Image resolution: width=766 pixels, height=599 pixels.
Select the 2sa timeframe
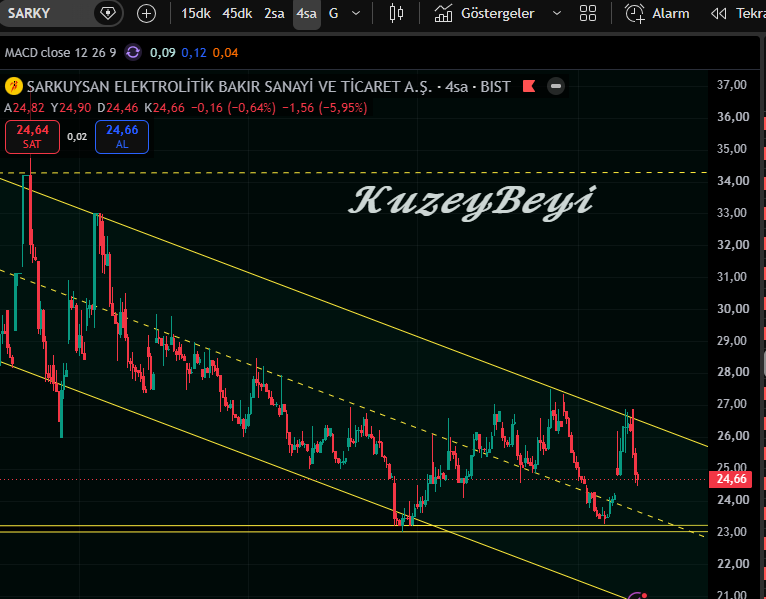[x=274, y=13]
